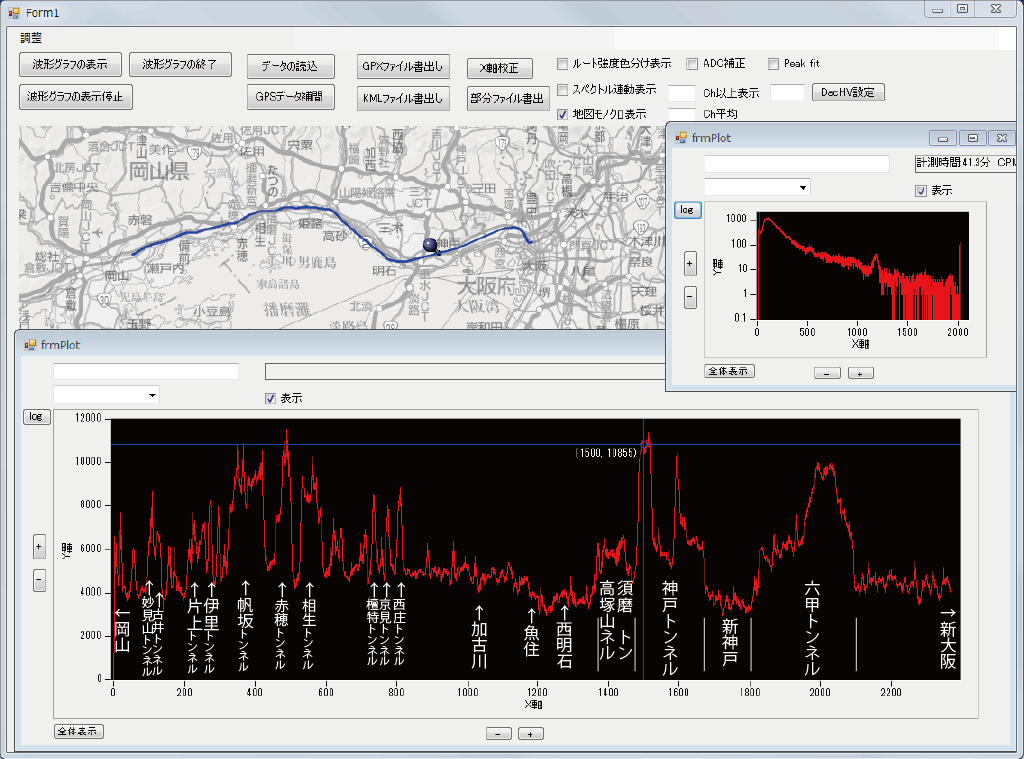
Task: Enable ルート強度色分け表示 checkbox
Action: [x=562, y=64]
